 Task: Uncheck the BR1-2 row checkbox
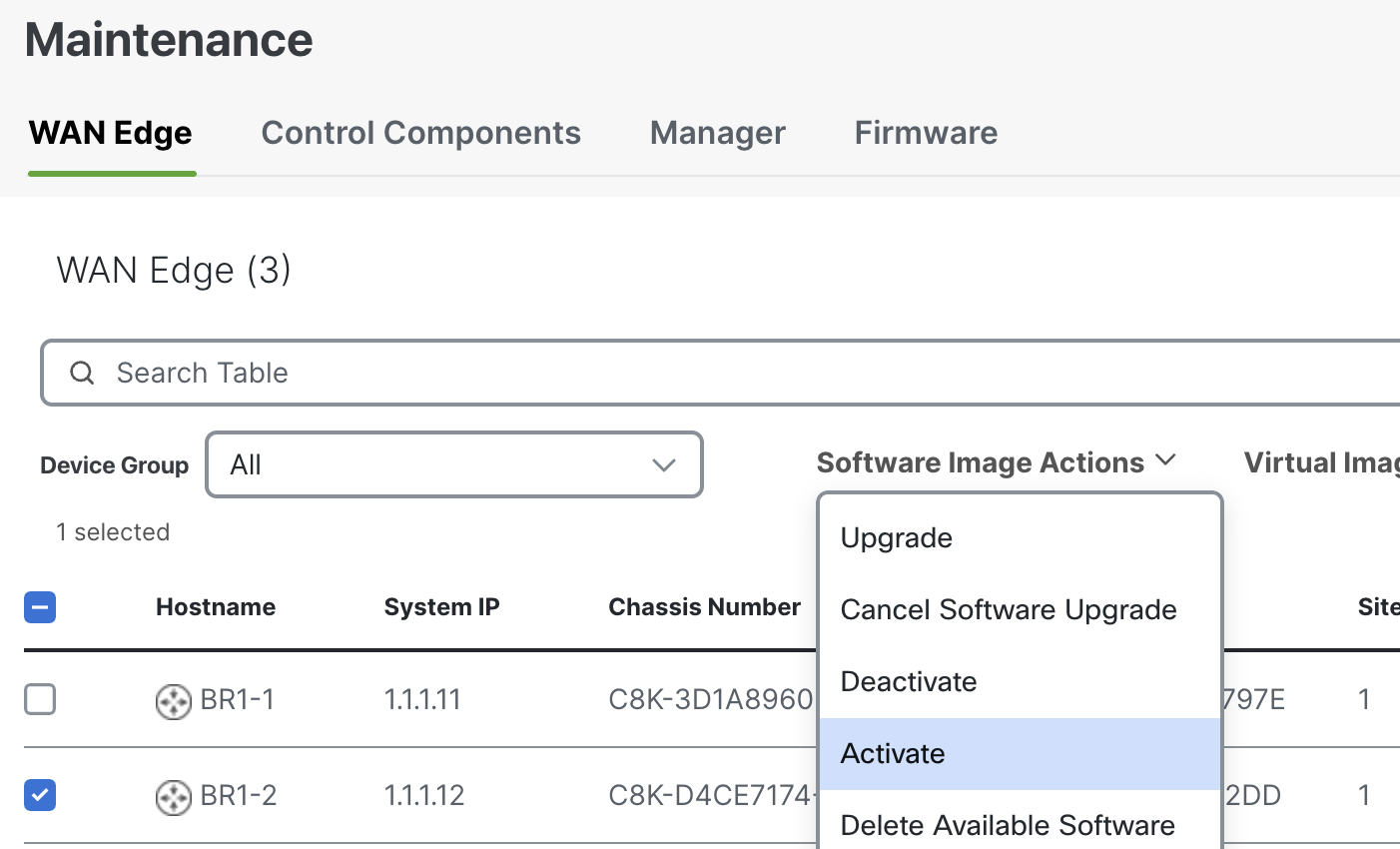point(40,796)
